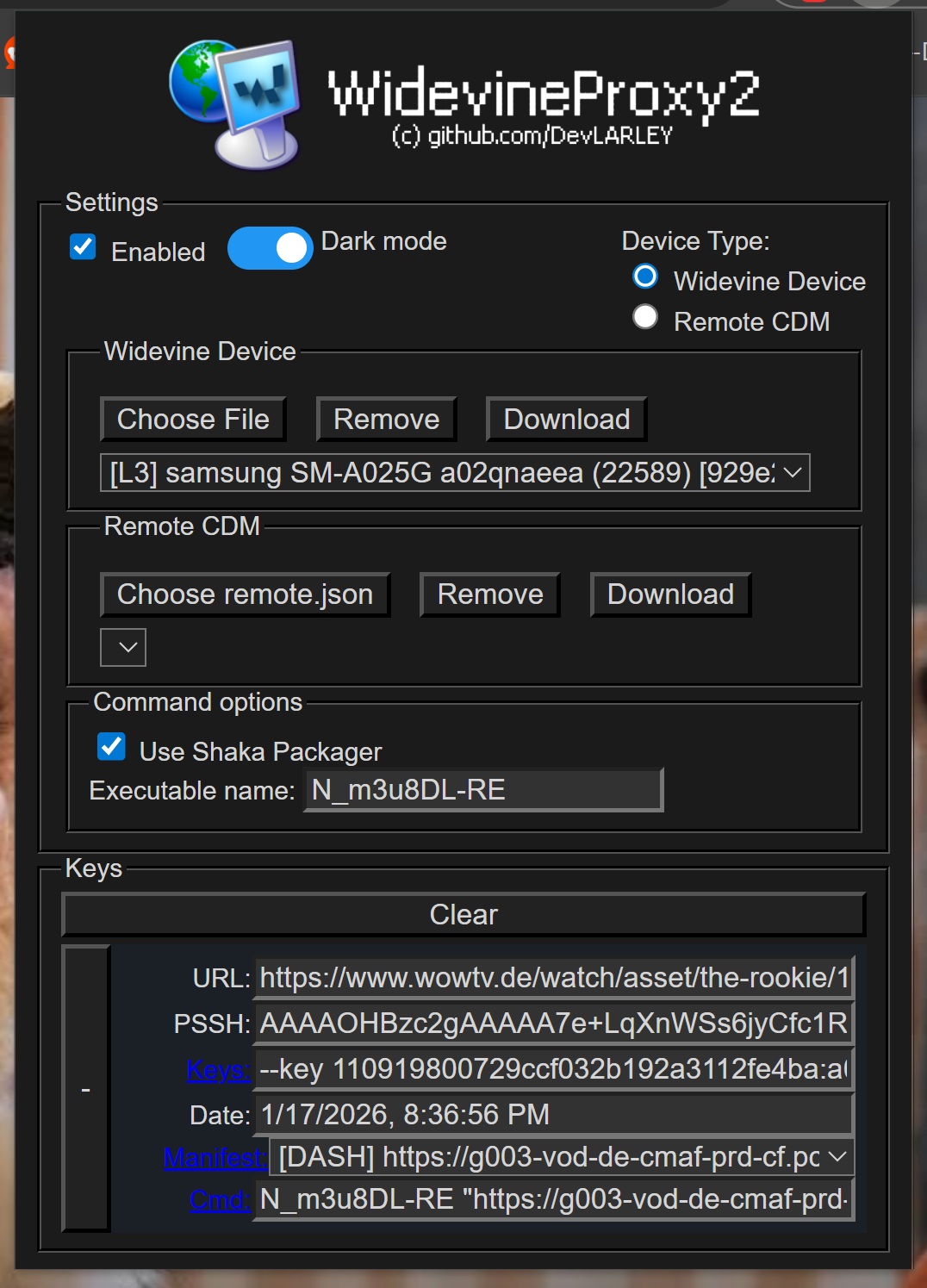The image size is (927, 1288).
Task: Click the URL field with wowtv.de address
Action: click(x=554, y=978)
